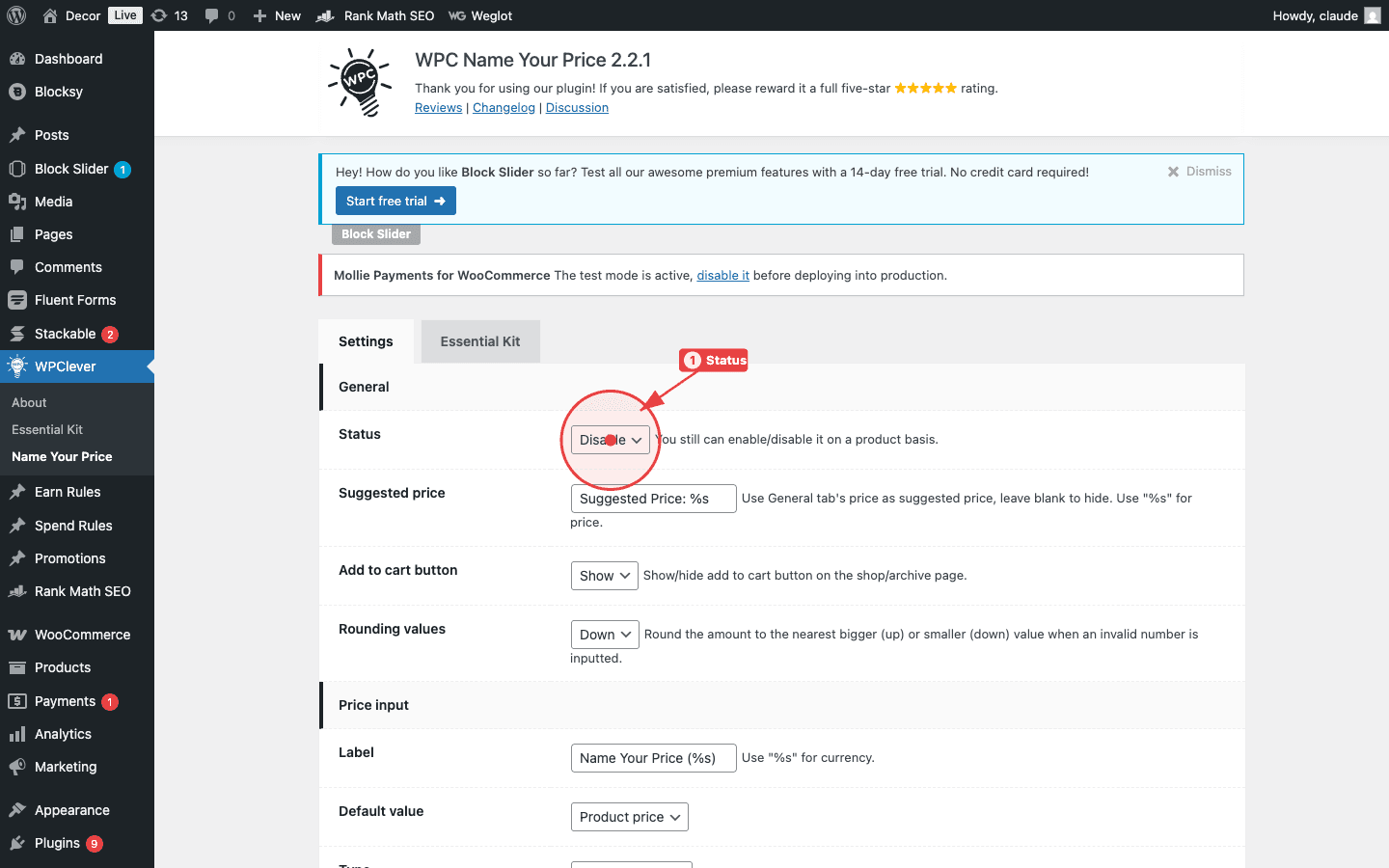Click the General section heading
The width and height of the screenshot is (1389, 868).
(364, 387)
